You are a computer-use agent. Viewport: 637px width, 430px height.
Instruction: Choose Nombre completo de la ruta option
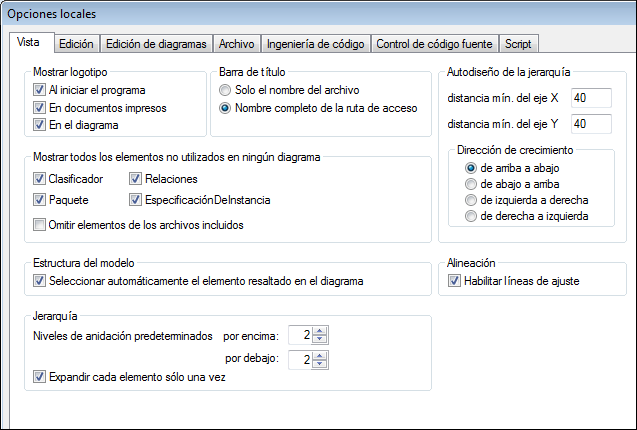[225, 108]
